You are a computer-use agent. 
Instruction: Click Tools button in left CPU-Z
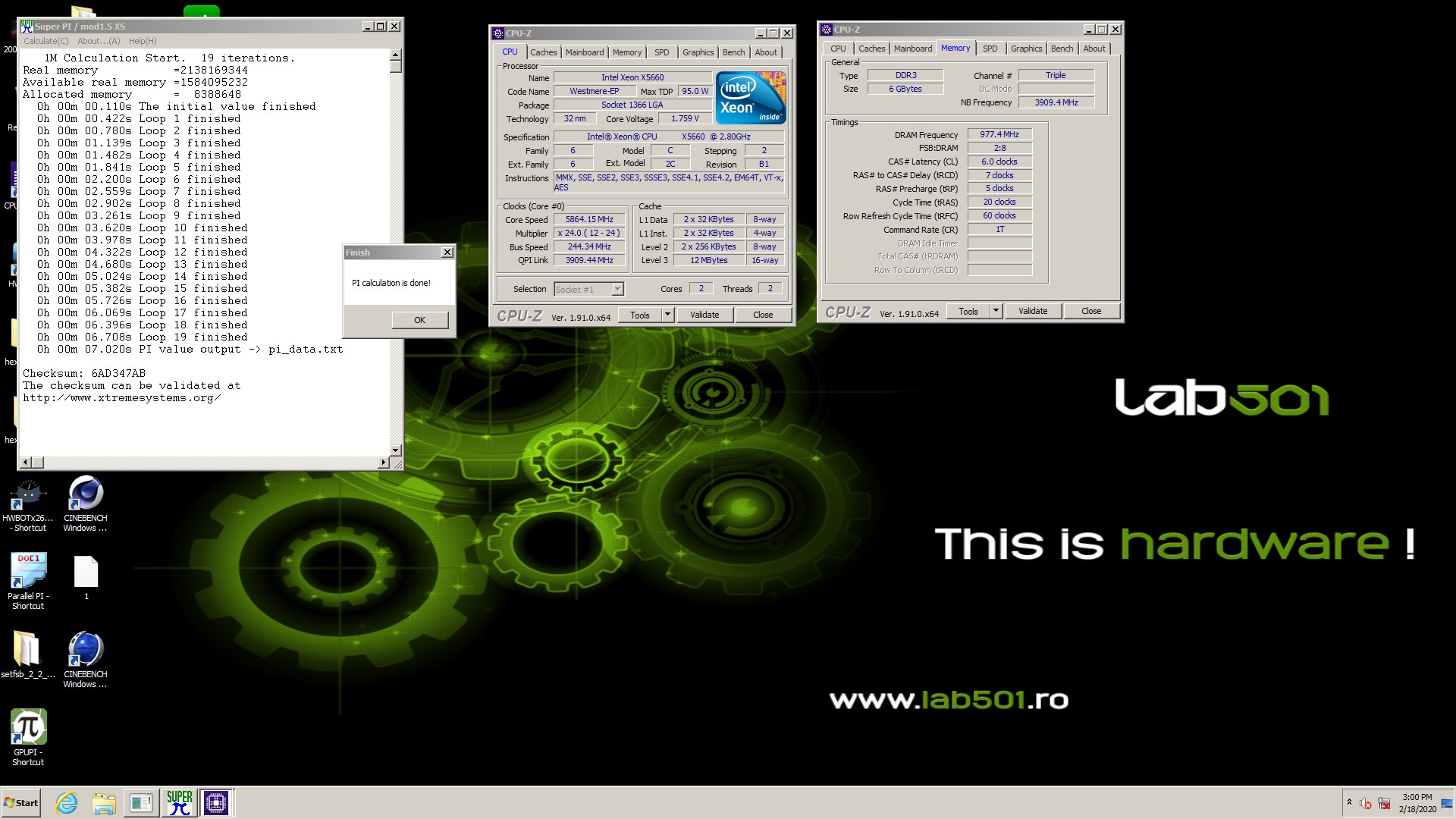(640, 315)
